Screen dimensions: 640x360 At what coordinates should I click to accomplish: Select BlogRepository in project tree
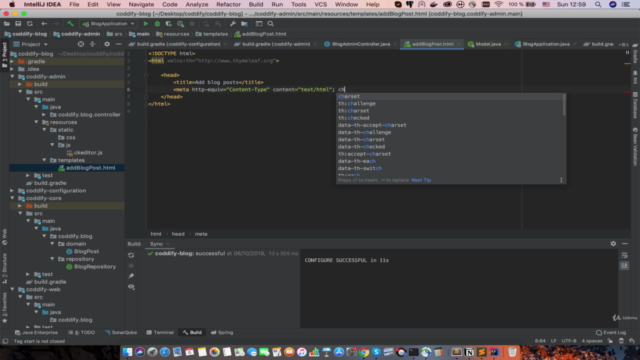tap(95, 267)
